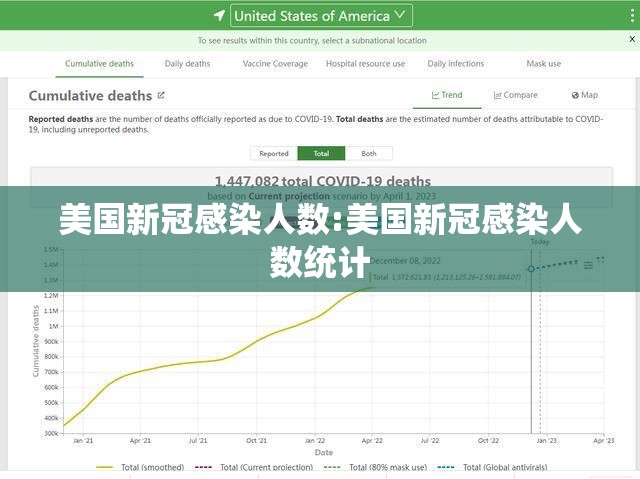Viewport: 640px width, 479px height.
Task: Click the share icon beside Cumulative deaths heading
Action: [161, 95]
